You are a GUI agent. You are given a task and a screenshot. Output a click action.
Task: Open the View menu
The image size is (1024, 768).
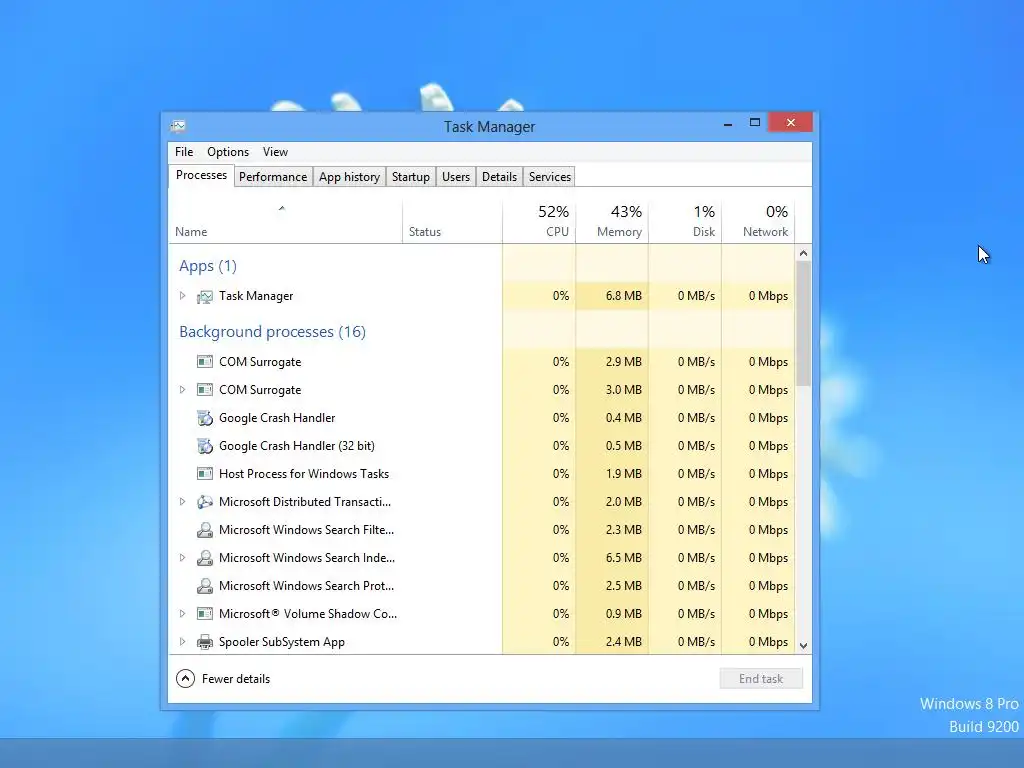pos(275,152)
